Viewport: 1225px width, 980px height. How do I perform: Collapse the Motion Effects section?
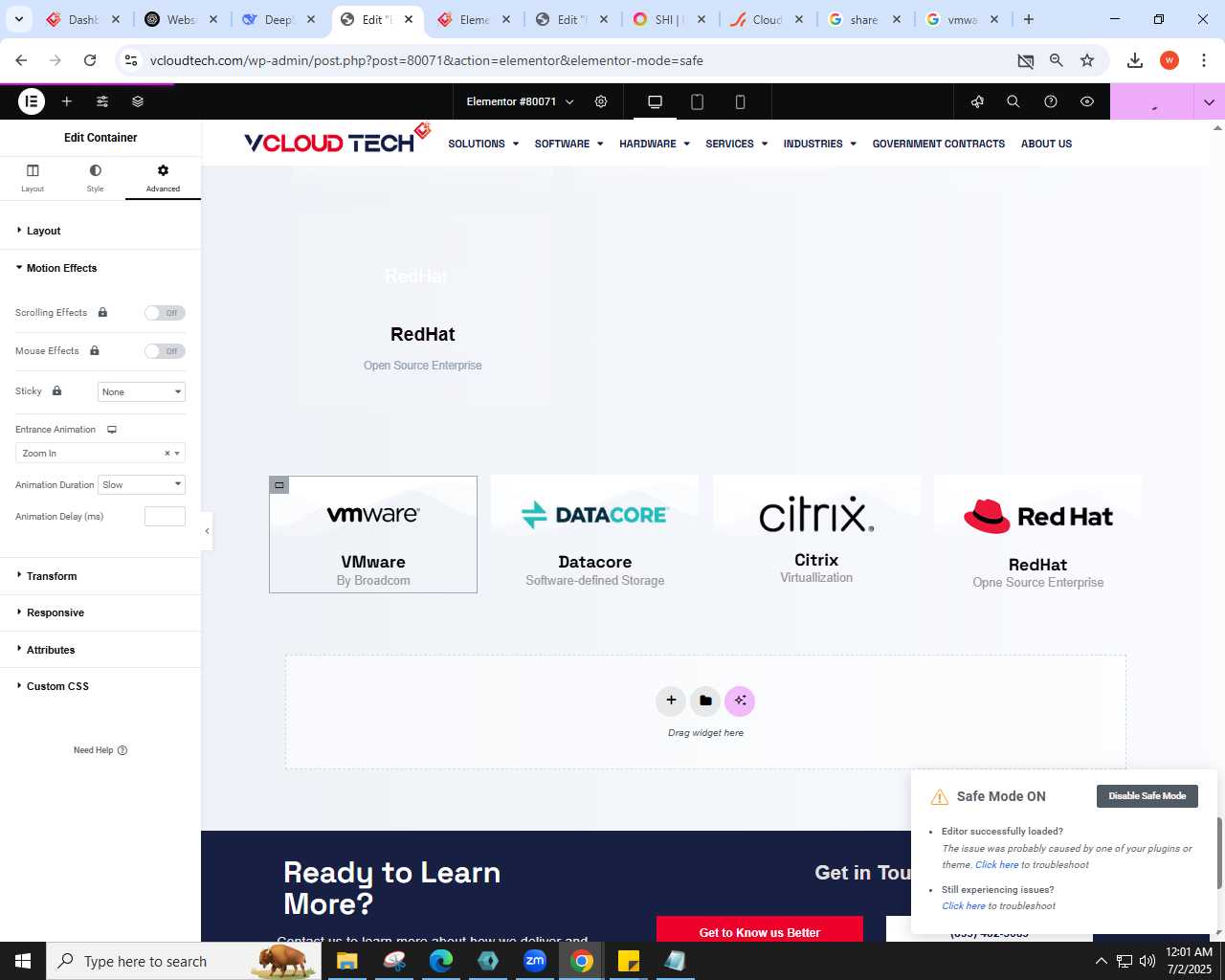tap(100, 268)
